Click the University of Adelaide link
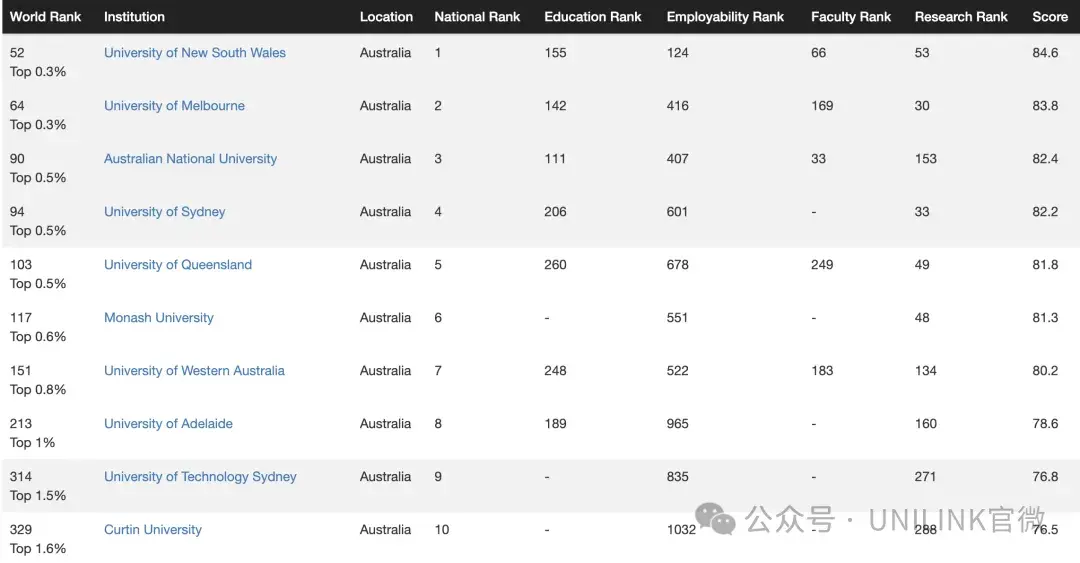This screenshot has height=563, width=1080. 168,424
